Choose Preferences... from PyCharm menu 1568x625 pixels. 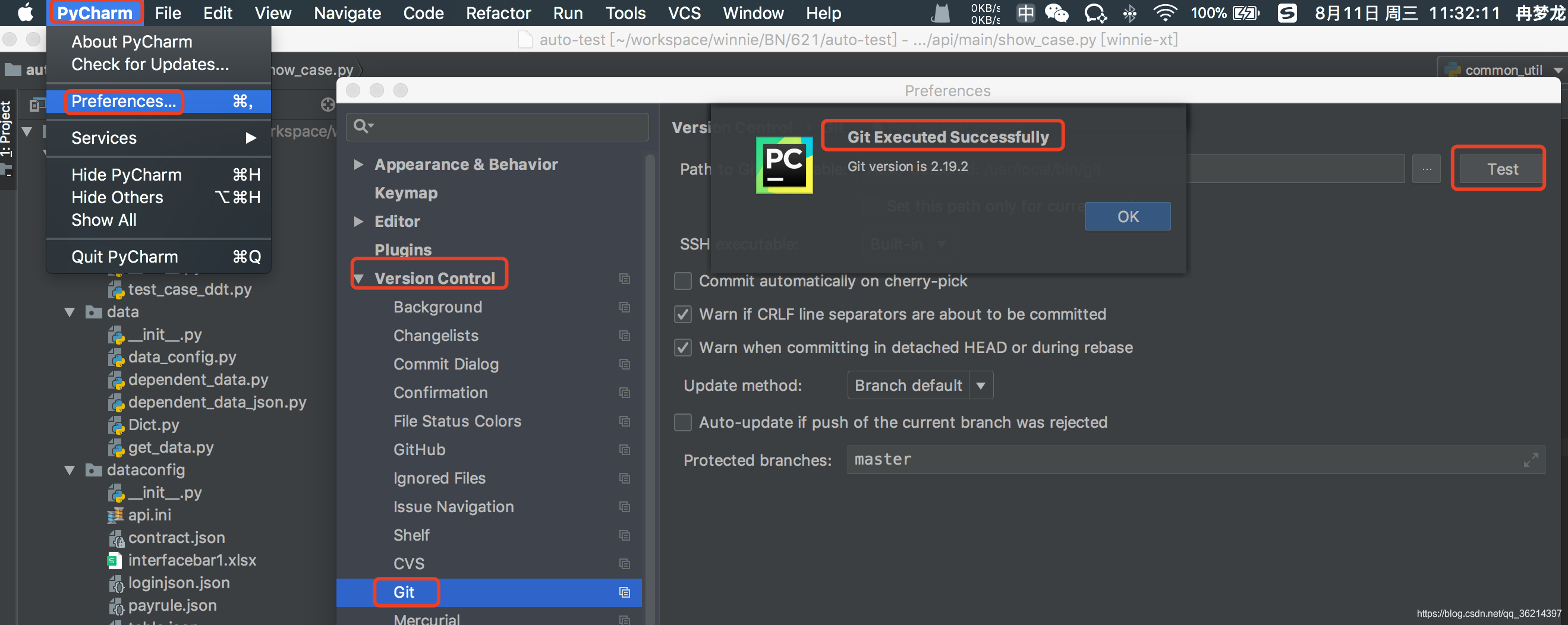[x=159, y=102]
